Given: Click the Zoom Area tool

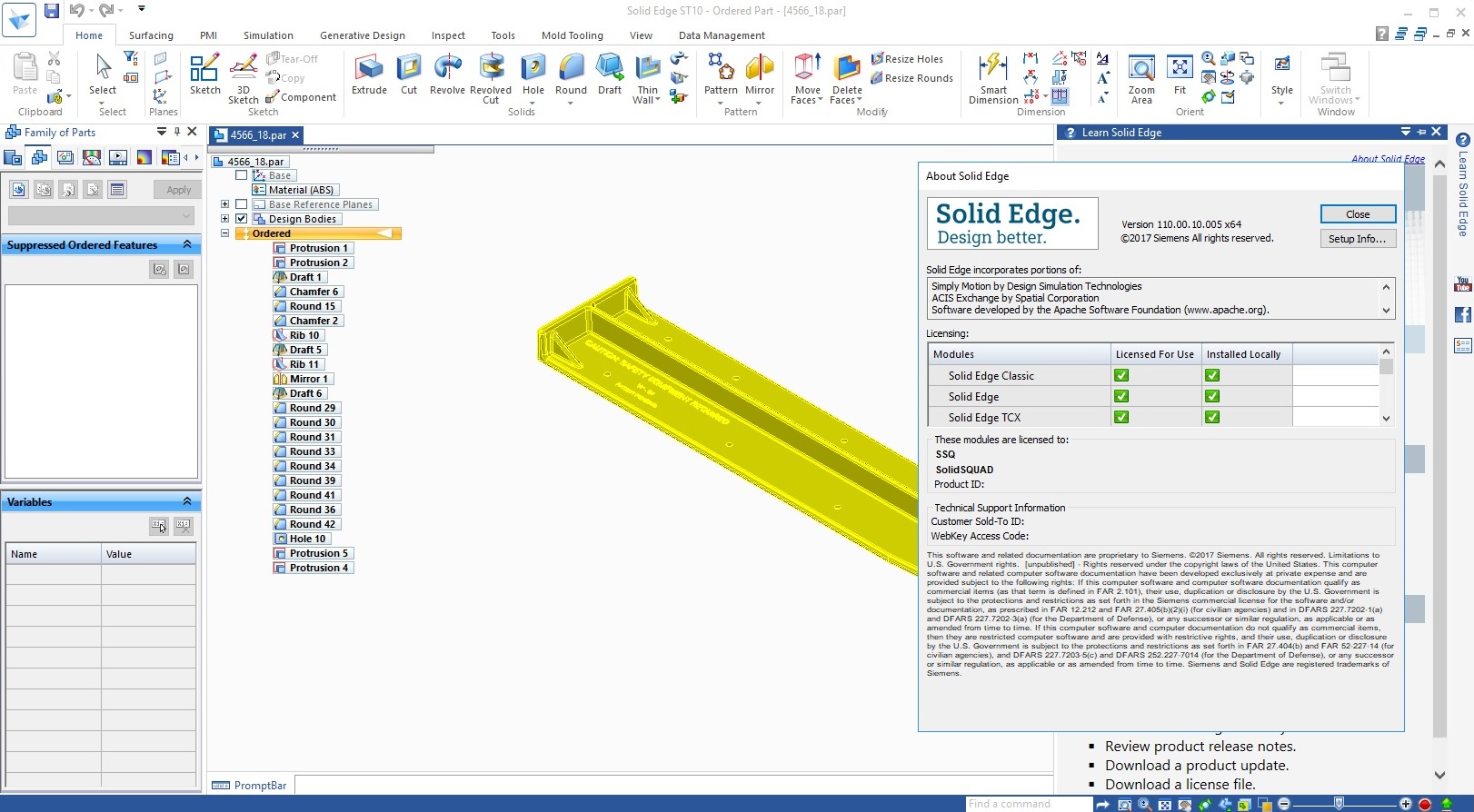Looking at the screenshot, I should click(x=1141, y=79).
